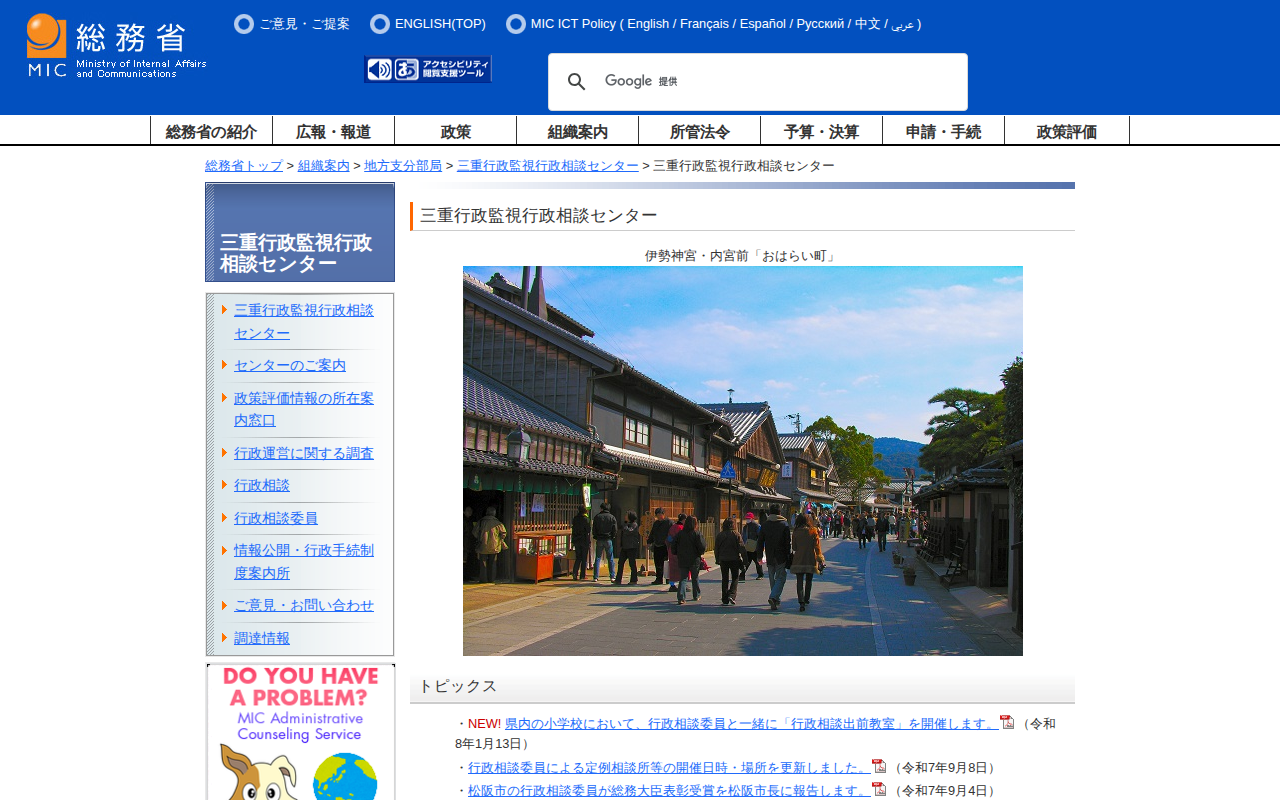Open 申請・手続 menu
Viewport: 1280px width, 800px height.
(x=943, y=131)
